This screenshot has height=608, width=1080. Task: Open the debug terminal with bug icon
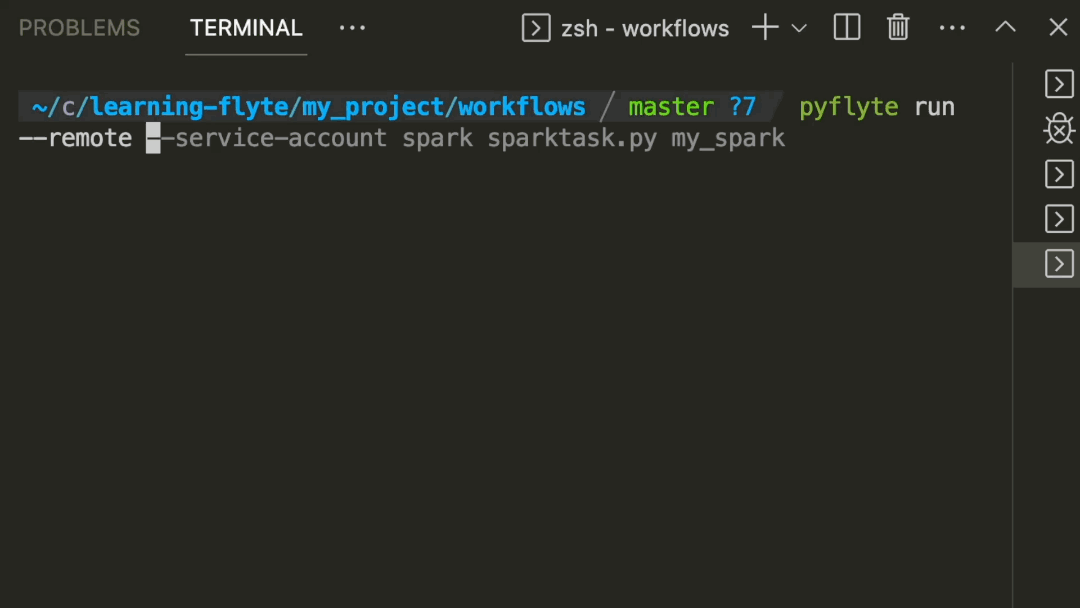(x=1058, y=129)
